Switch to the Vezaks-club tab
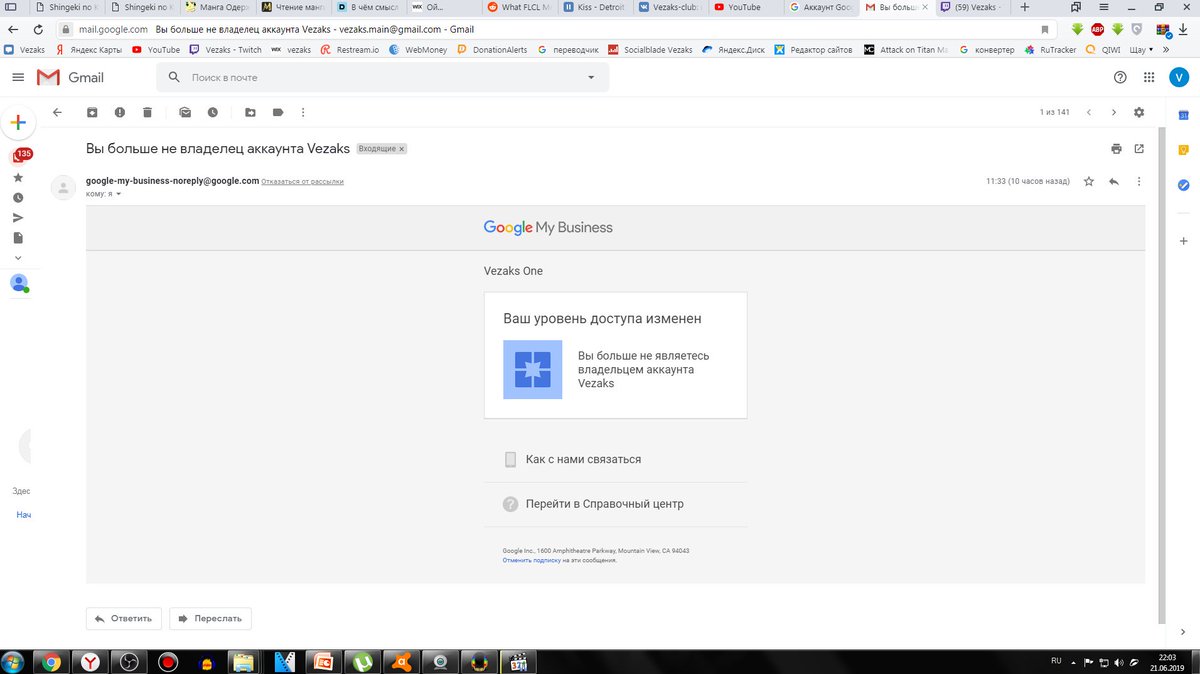This screenshot has width=1200, height=674. pyautogui.click(x=670, y=7)
